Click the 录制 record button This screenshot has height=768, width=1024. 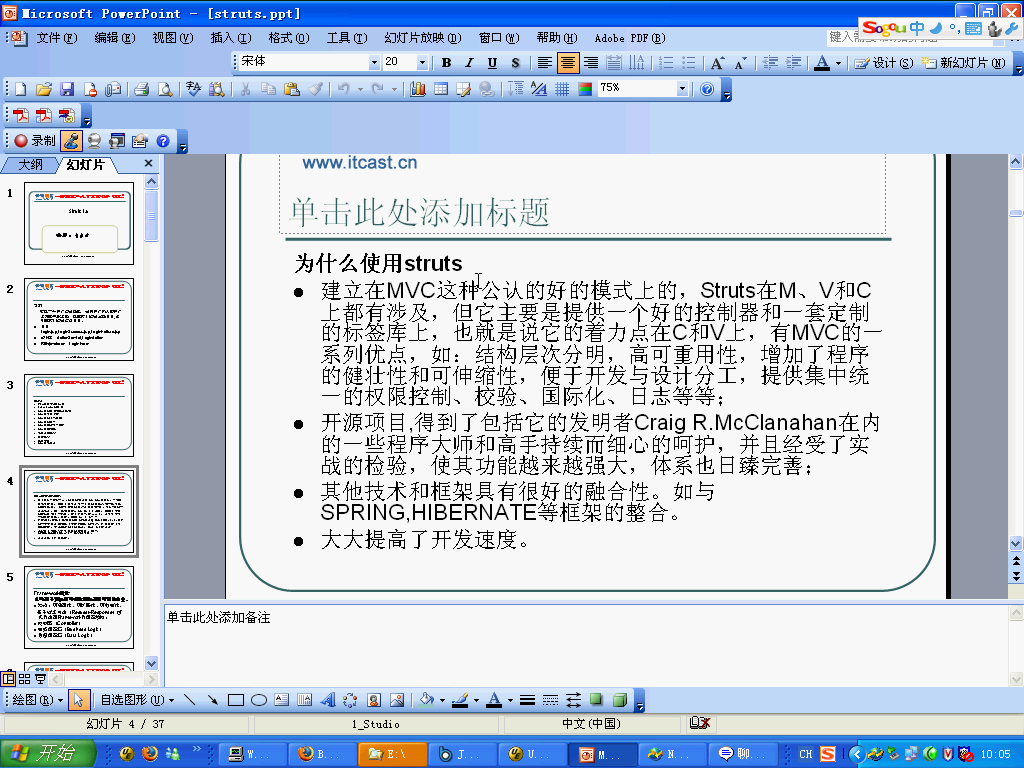(x=35, y=140)
